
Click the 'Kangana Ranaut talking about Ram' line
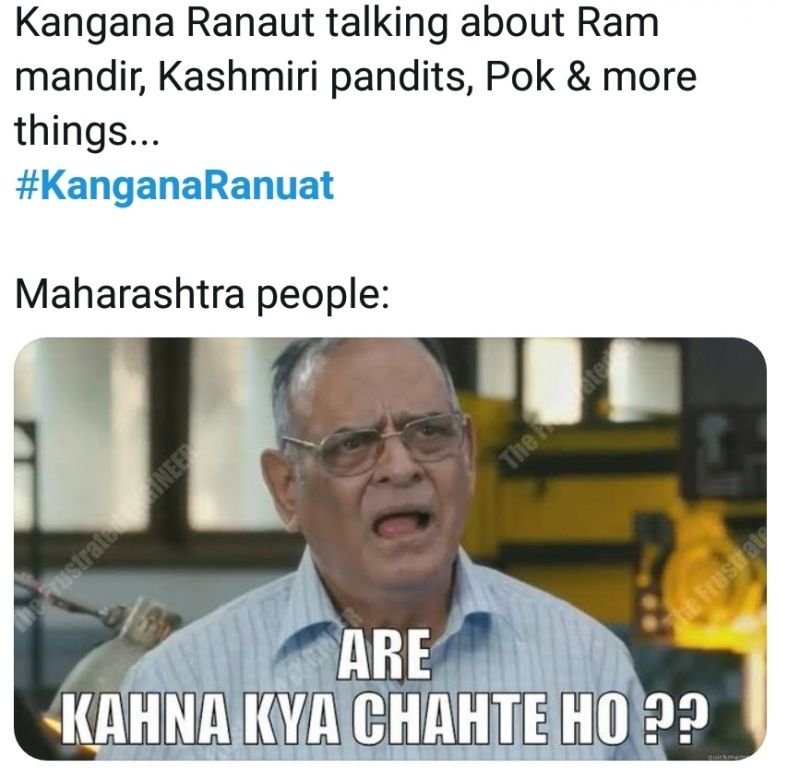click(x=337, y=23)
